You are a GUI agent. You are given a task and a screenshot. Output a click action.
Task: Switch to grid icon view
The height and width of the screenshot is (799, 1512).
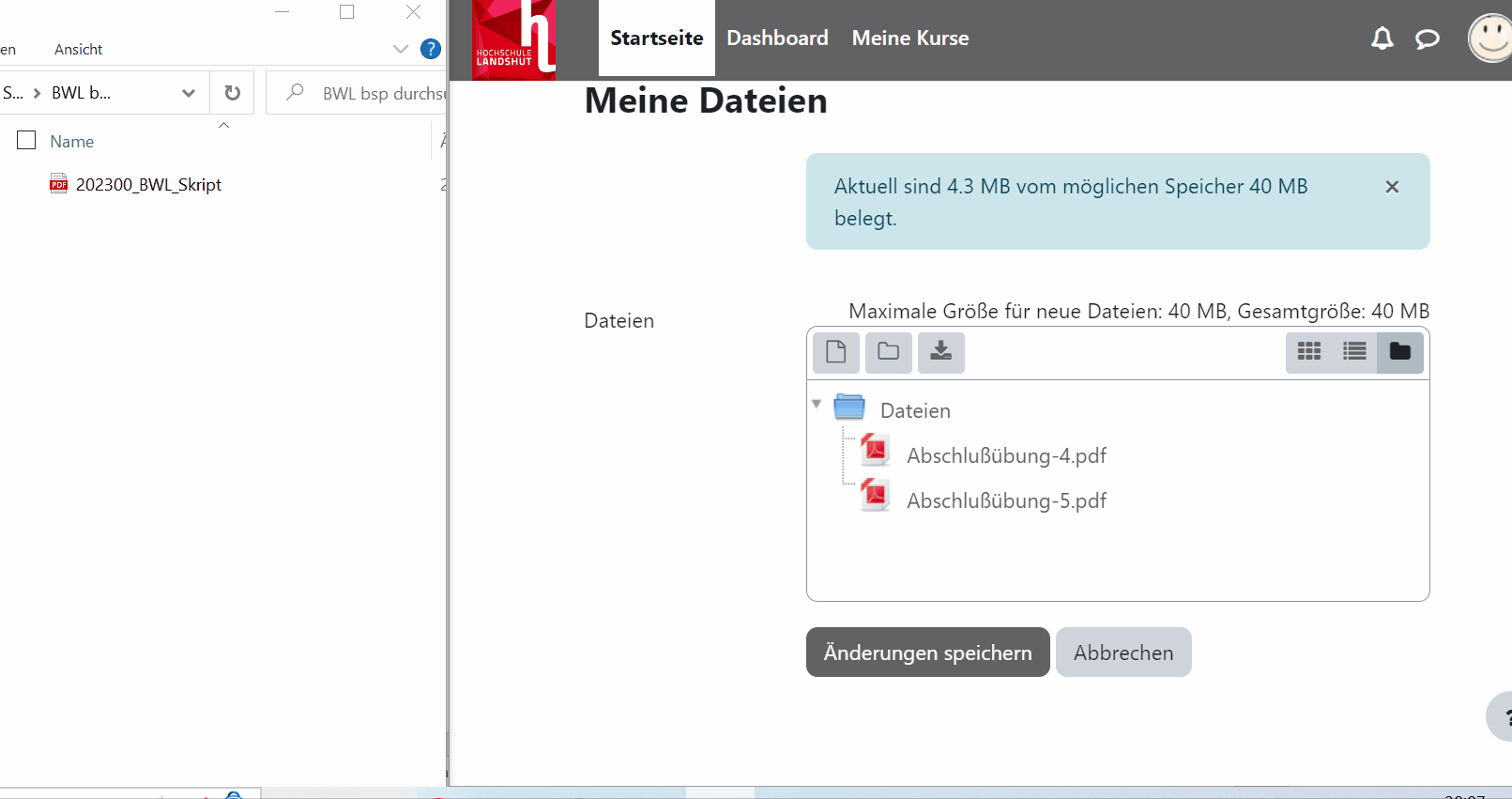click(x=1308, y=352)
